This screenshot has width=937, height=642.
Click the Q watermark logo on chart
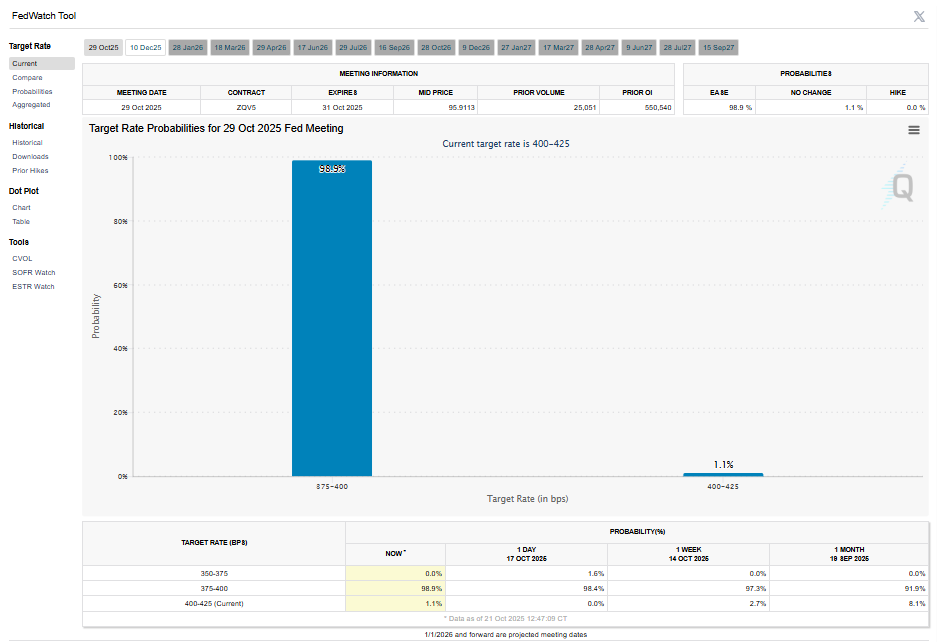coord(901,188)
